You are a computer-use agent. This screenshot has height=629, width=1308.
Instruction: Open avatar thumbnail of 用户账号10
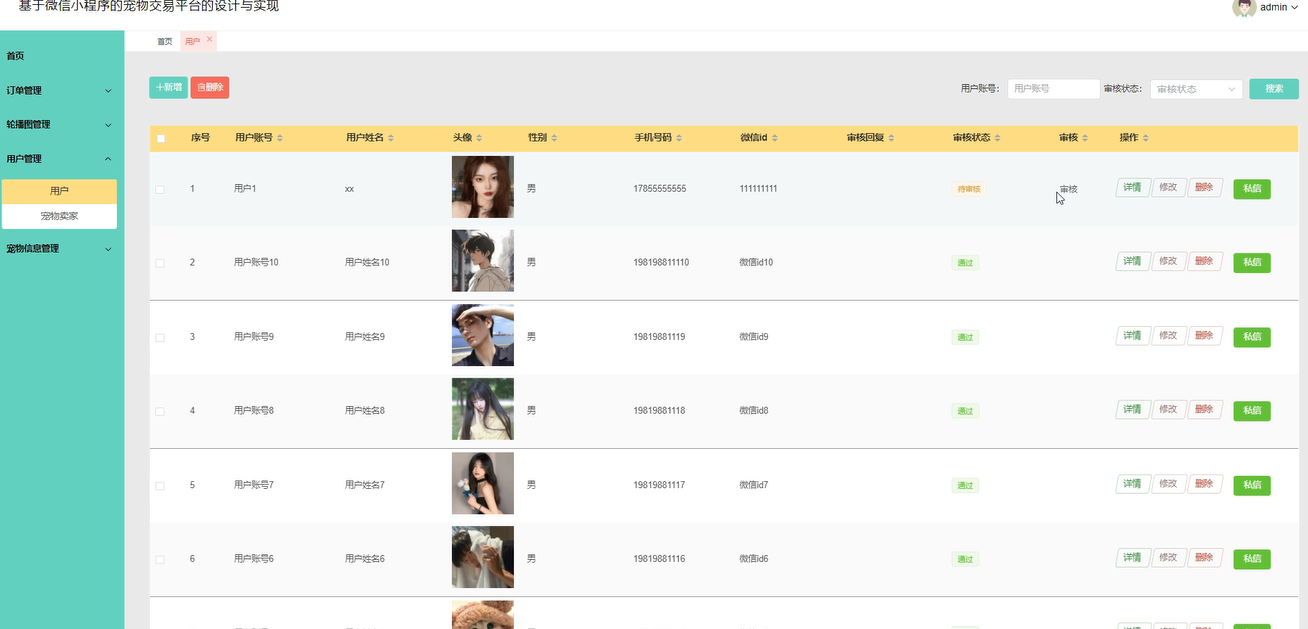(x=483, y=261)
